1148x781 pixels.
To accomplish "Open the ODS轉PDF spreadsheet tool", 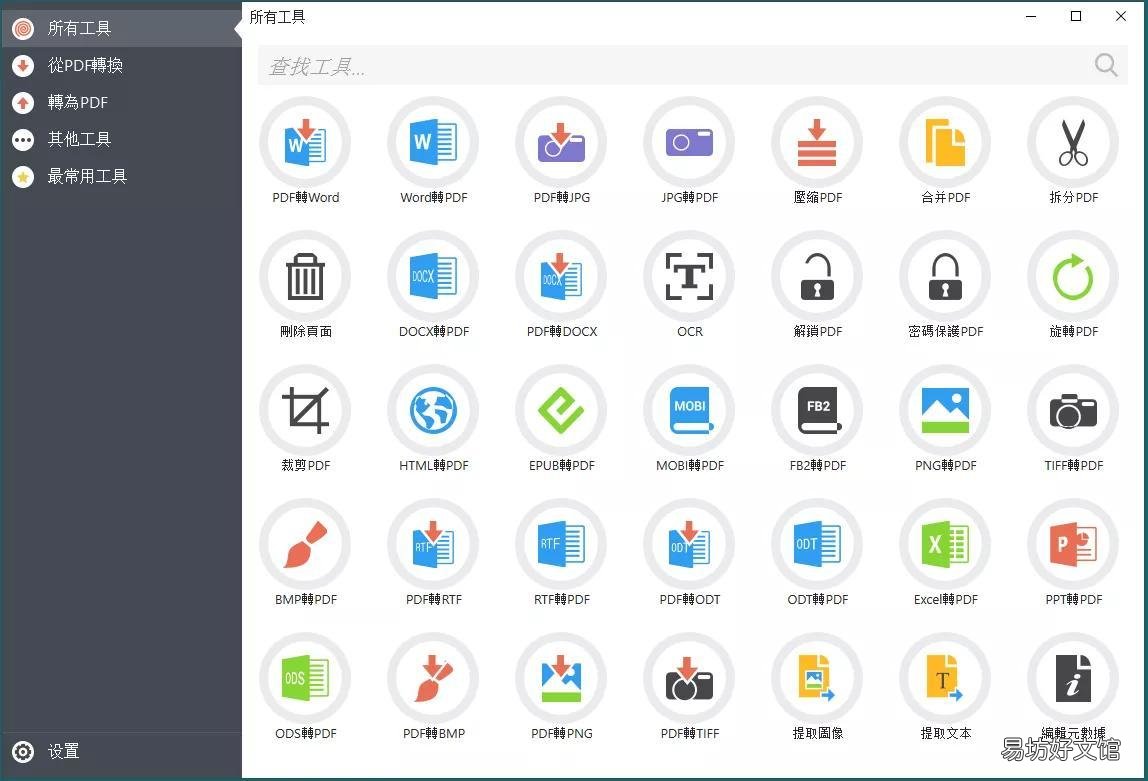I will 305,679.
